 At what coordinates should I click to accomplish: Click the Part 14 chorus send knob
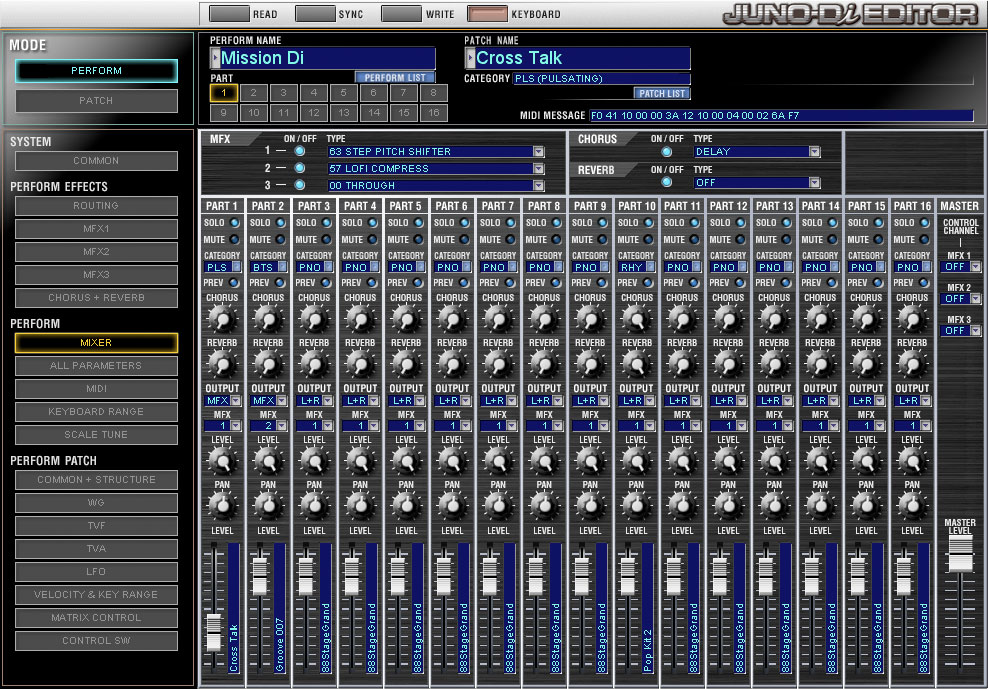pos(820,319)
